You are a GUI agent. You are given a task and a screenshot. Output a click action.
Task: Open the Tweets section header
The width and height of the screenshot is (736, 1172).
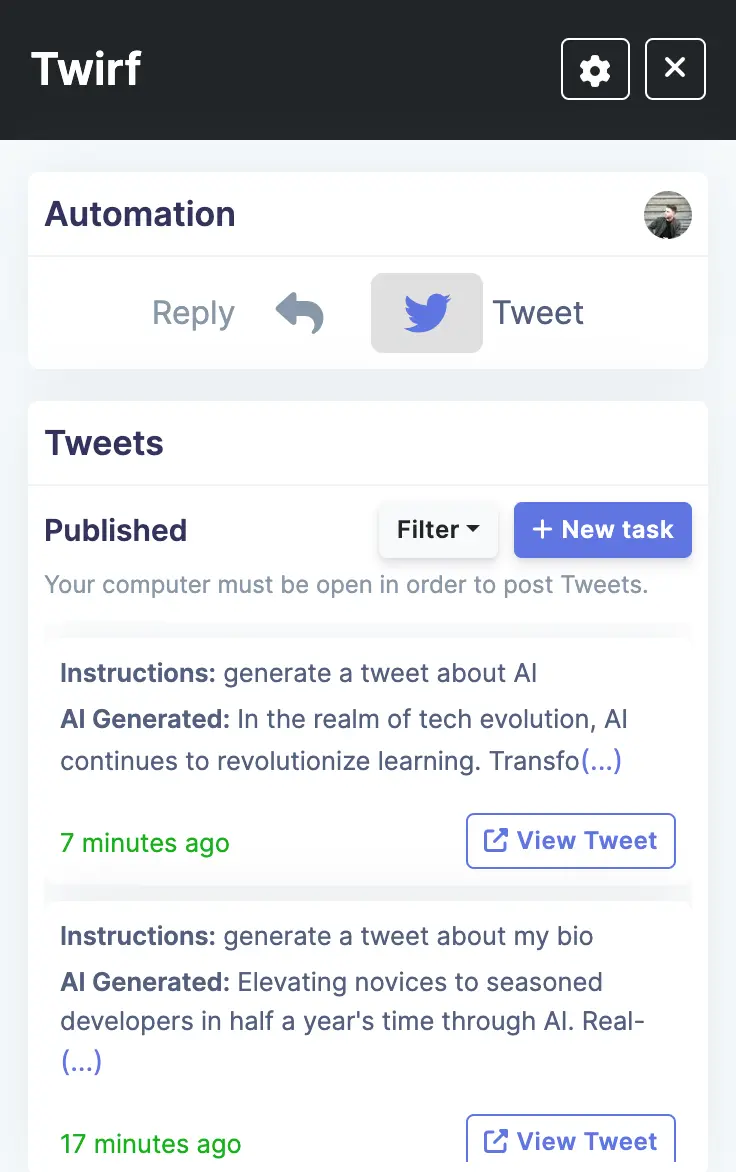tap(103, 443)
